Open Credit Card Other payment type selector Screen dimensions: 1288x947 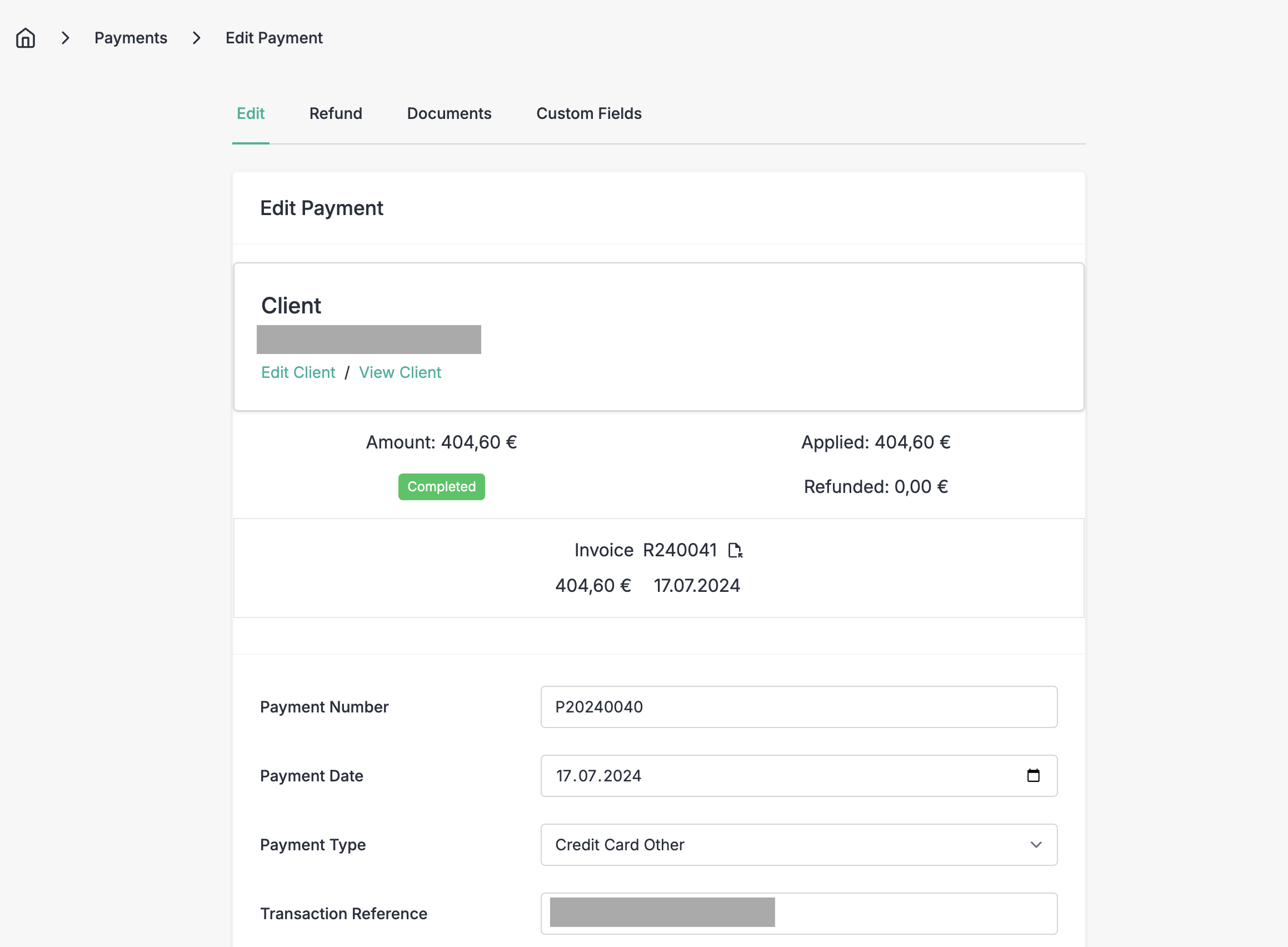(798, 845)
